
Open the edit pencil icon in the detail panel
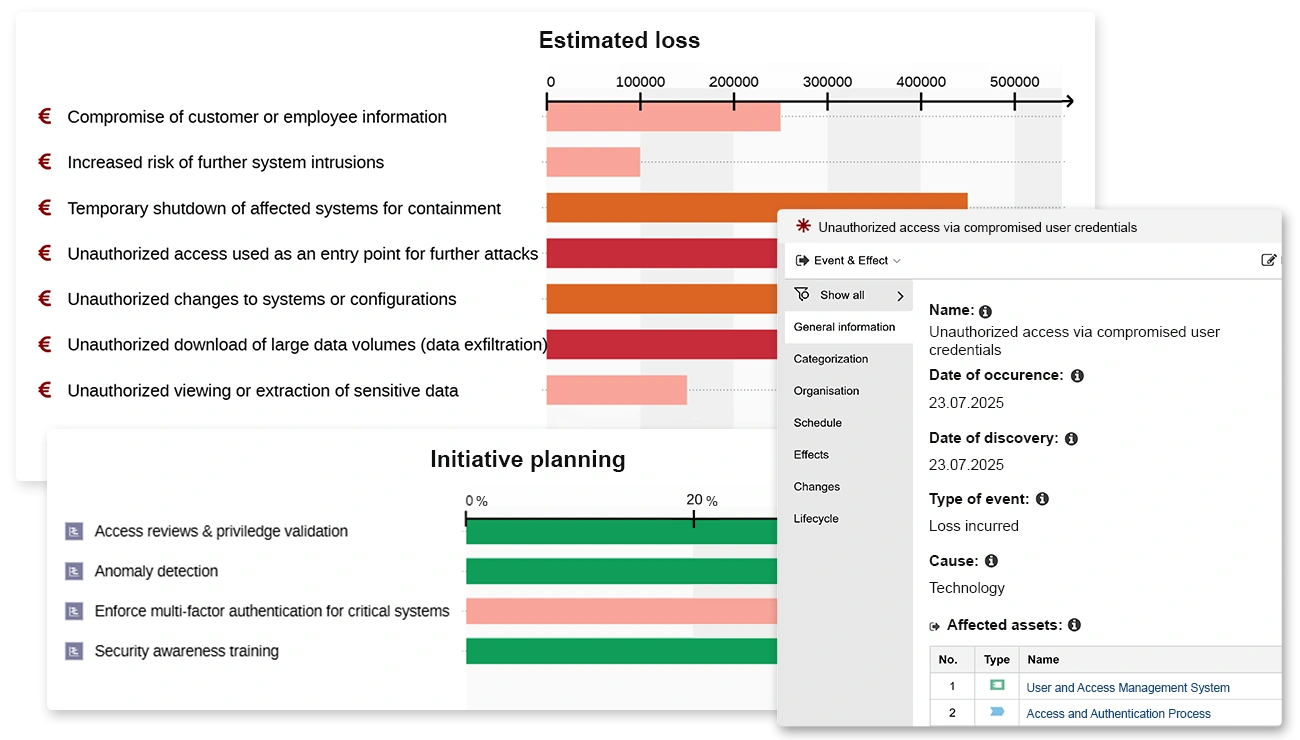1269,259
